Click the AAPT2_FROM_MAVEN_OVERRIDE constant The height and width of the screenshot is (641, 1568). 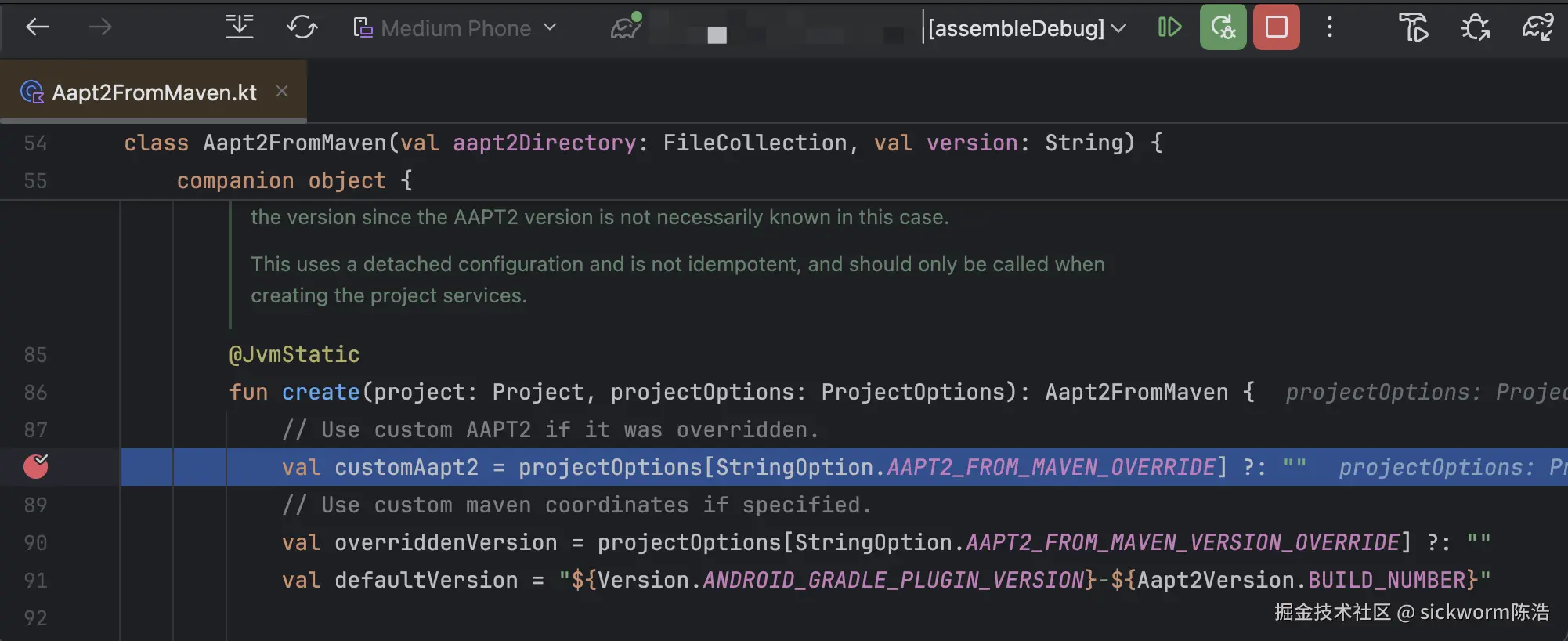coord(1052,467)
